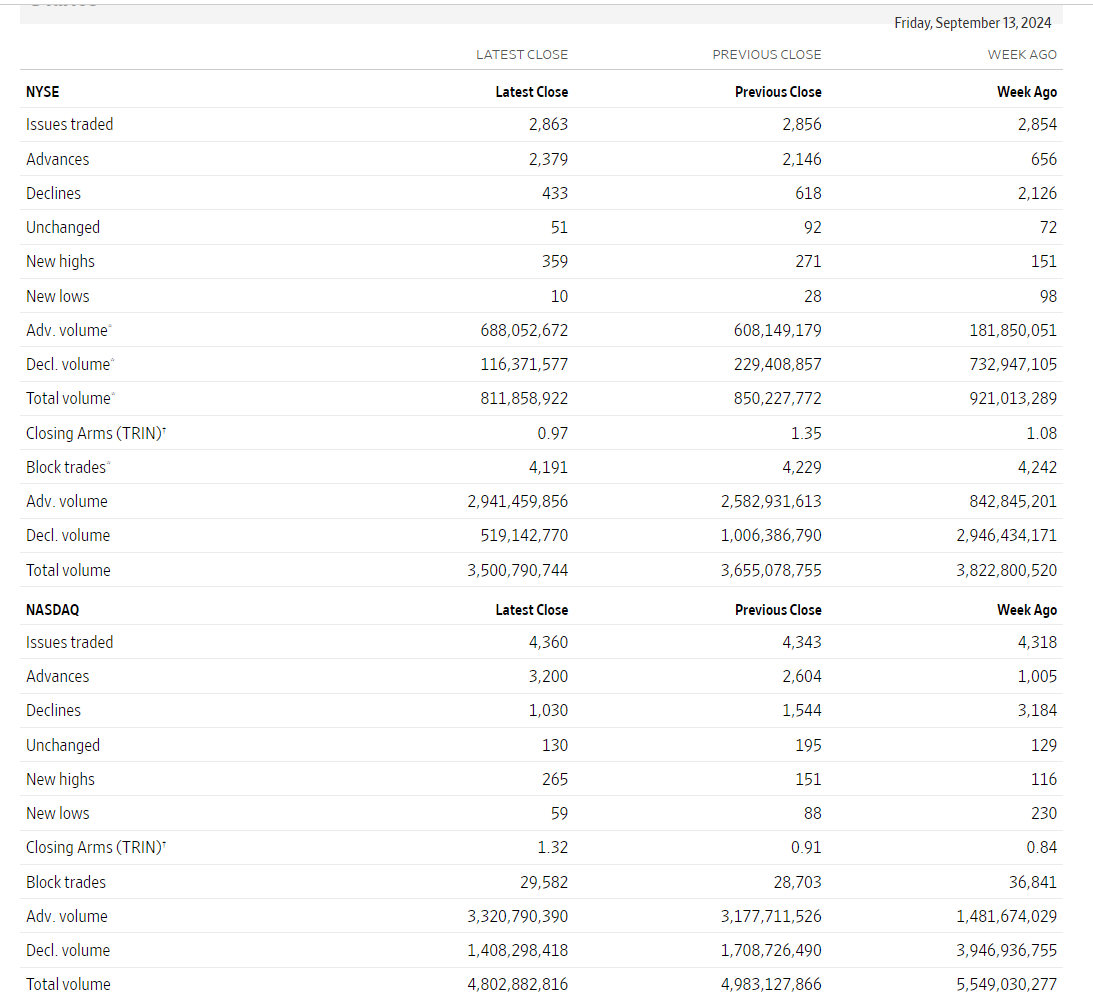Click the date Friday, September 13, 2024
This screenshot has width=1093, height=996.
point(972,23)
